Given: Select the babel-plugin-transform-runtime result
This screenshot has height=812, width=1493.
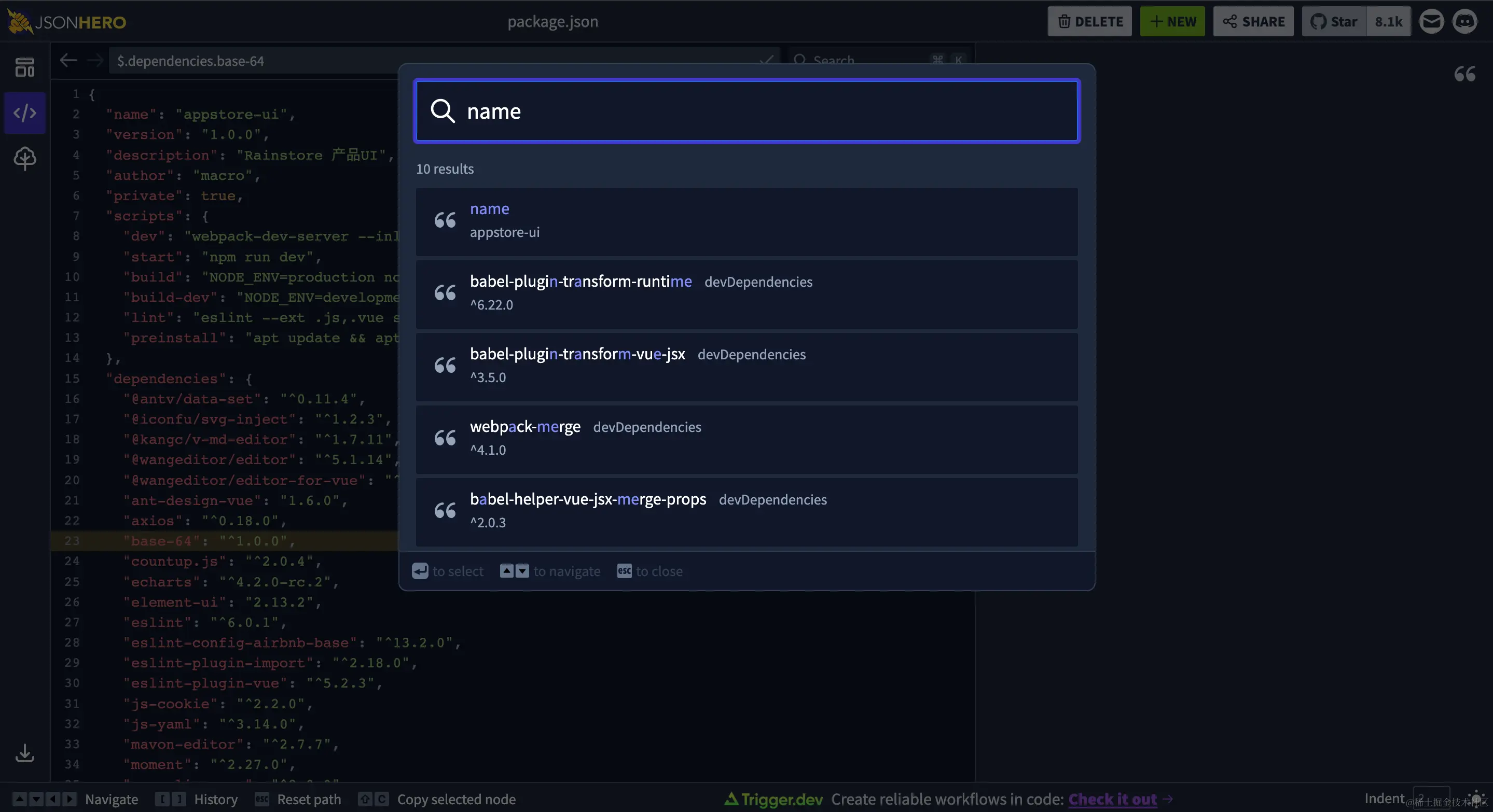Looking at the screenshot, I should [x=746, y=293].
